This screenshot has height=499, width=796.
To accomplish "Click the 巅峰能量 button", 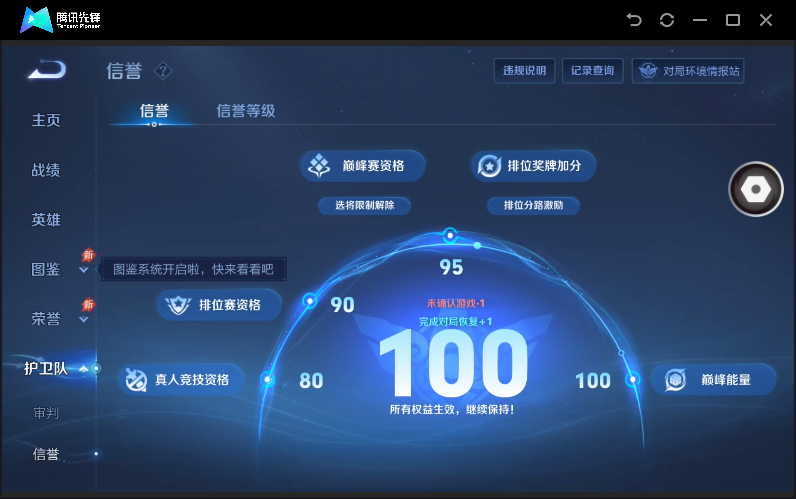I will (x=713, y=380).
